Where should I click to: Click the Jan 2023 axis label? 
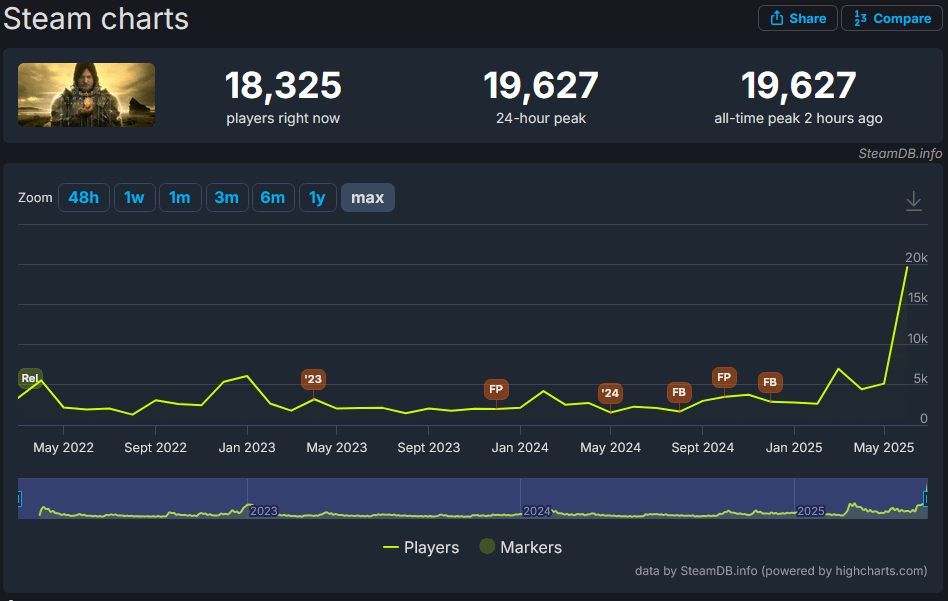click(247, 447)
